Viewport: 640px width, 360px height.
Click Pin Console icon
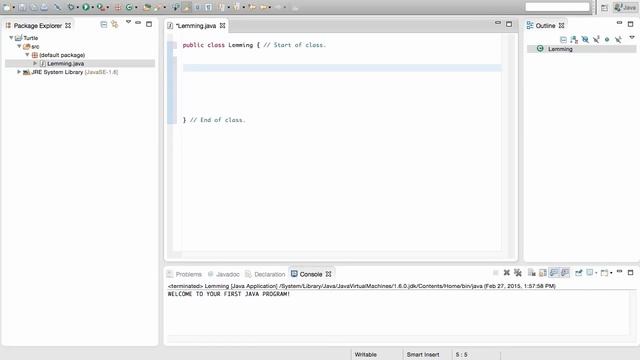click(578, 273)
